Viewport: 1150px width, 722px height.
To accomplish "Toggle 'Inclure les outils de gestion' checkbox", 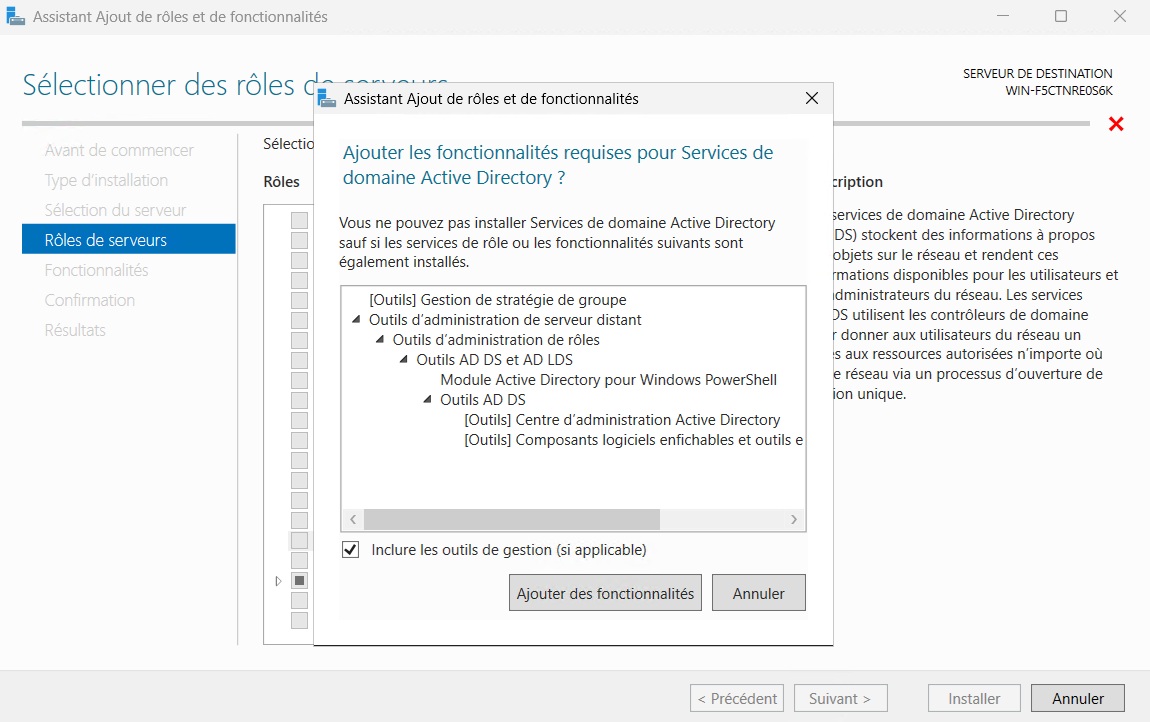I will (350, 550).
